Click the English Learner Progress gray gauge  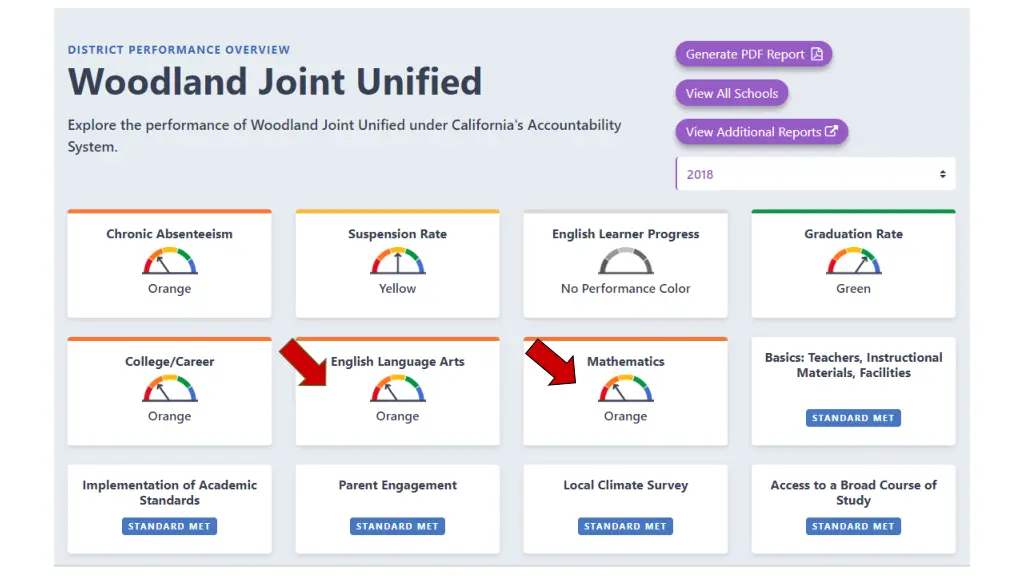point(626,261)
